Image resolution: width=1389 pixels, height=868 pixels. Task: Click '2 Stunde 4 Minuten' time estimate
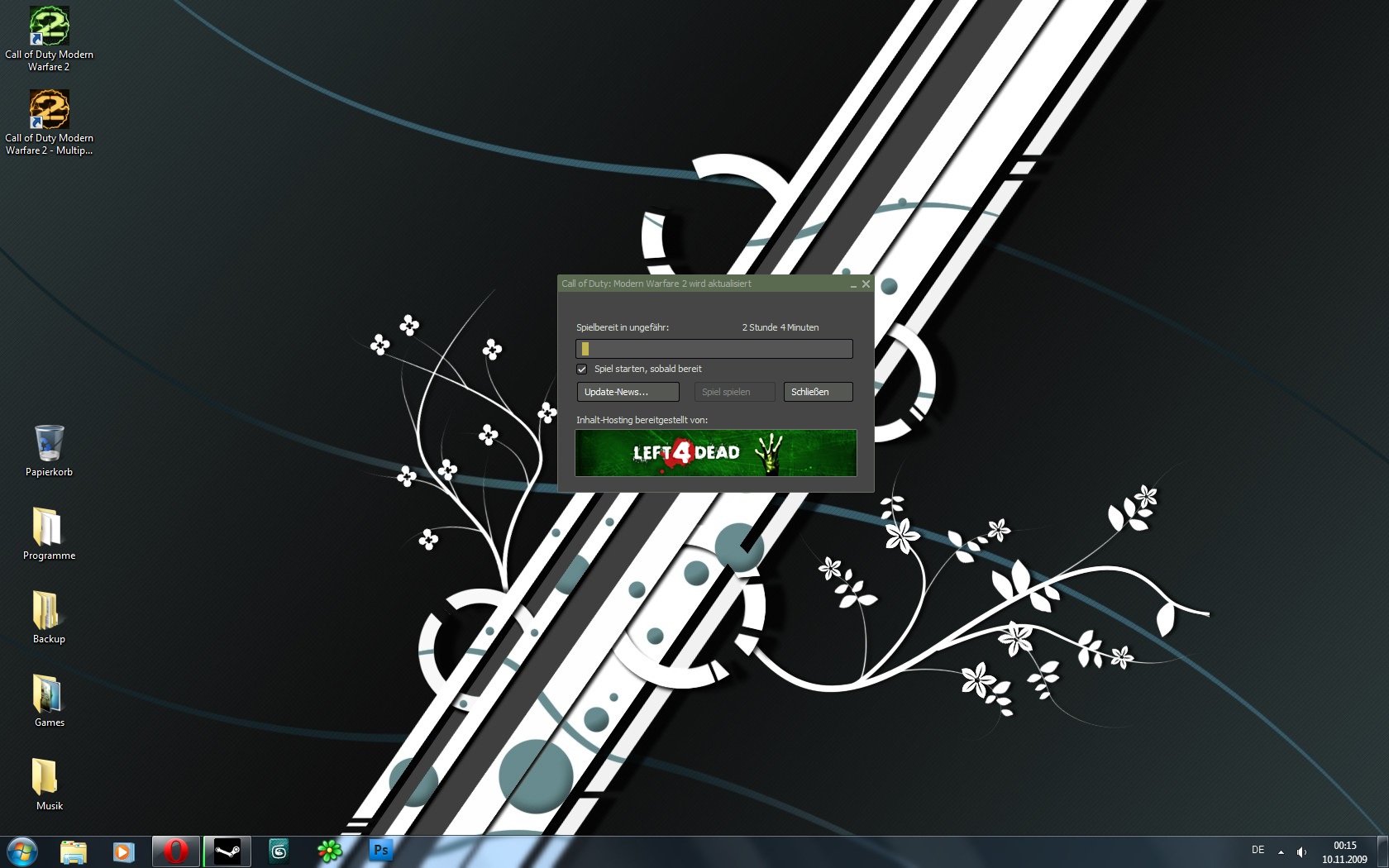[780, 327]
